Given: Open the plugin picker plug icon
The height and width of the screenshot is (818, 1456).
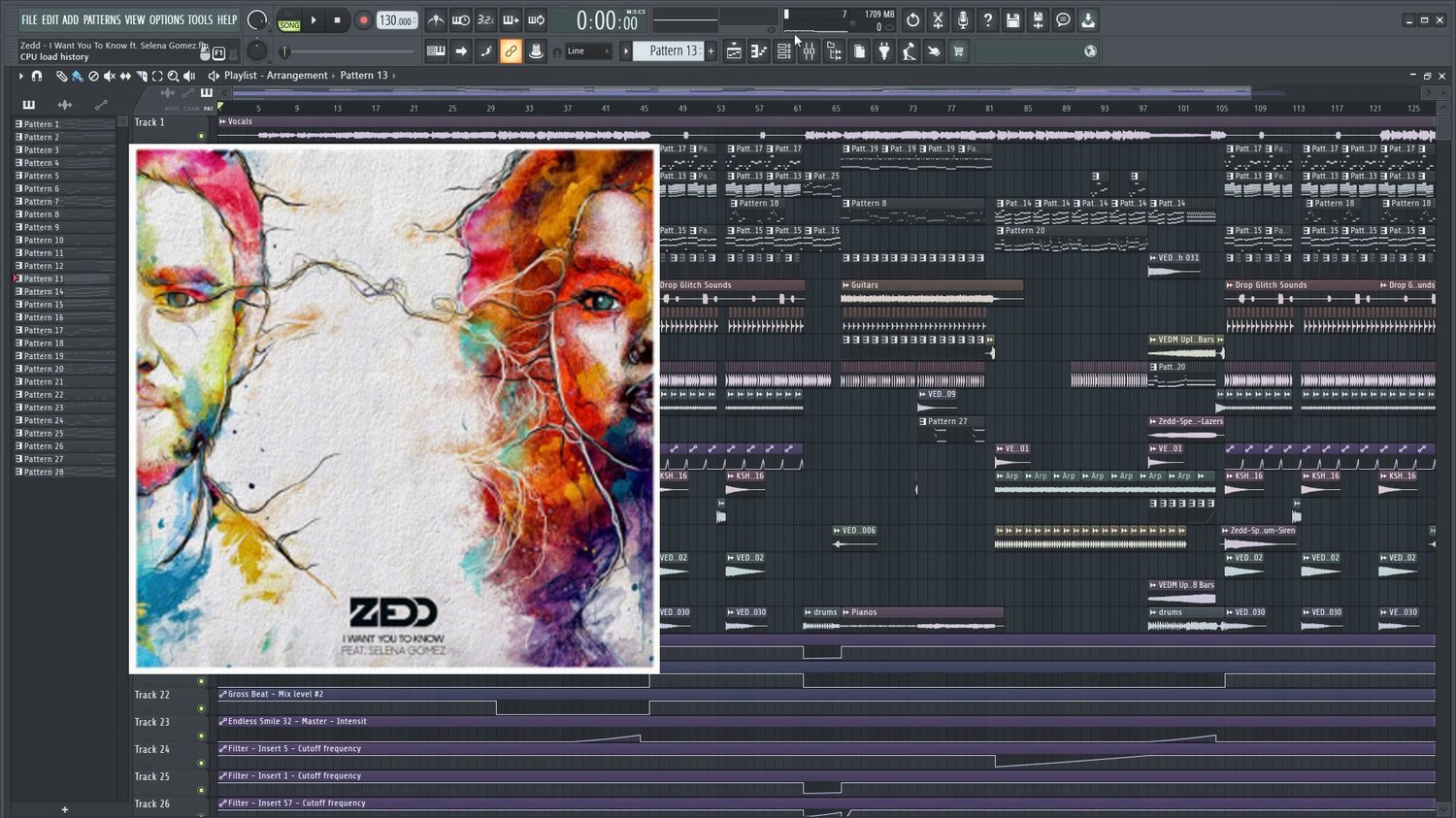Looking at the screenshot, I should [x=884, y=51].
